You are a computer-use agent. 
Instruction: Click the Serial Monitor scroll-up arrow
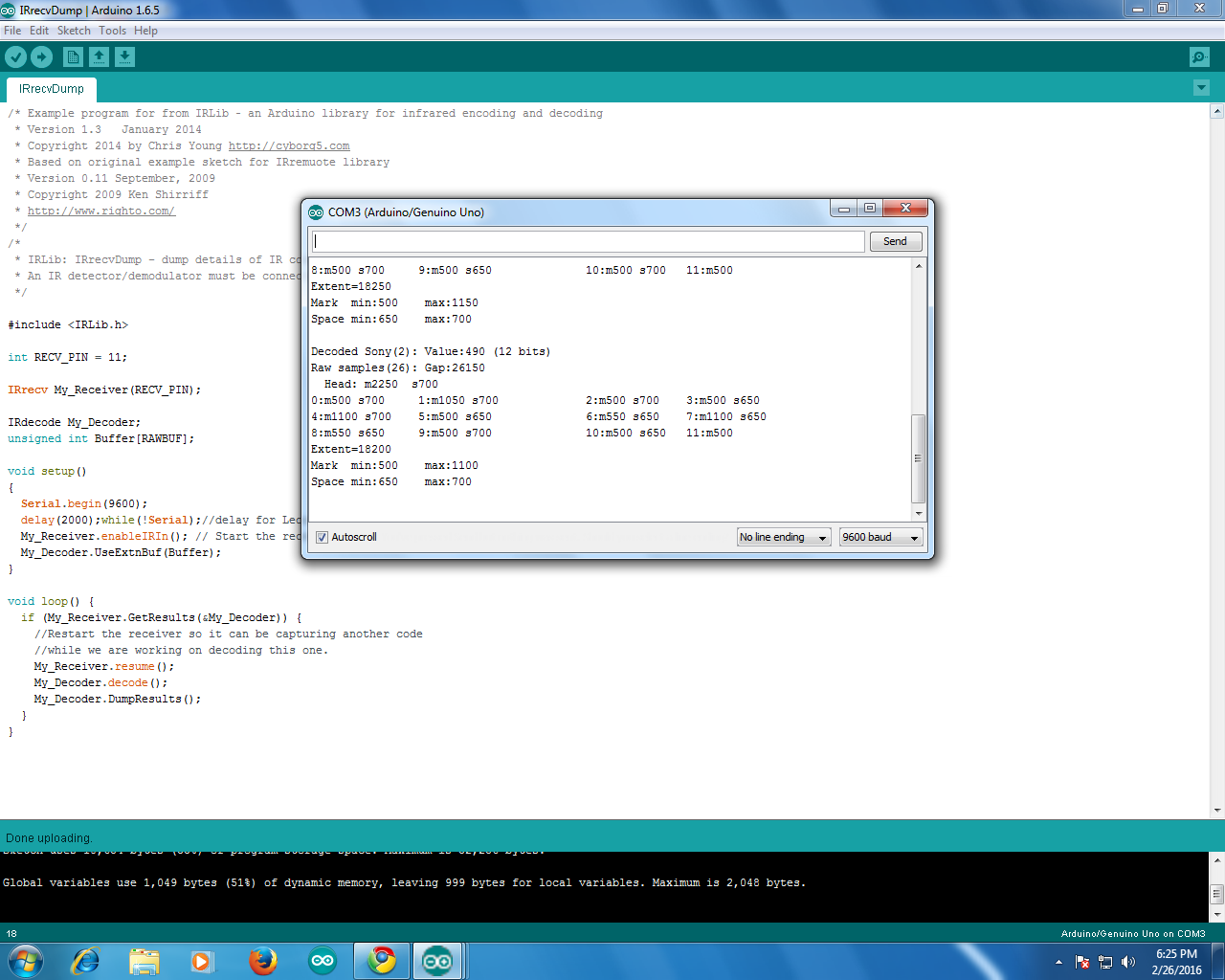point(919,266)
